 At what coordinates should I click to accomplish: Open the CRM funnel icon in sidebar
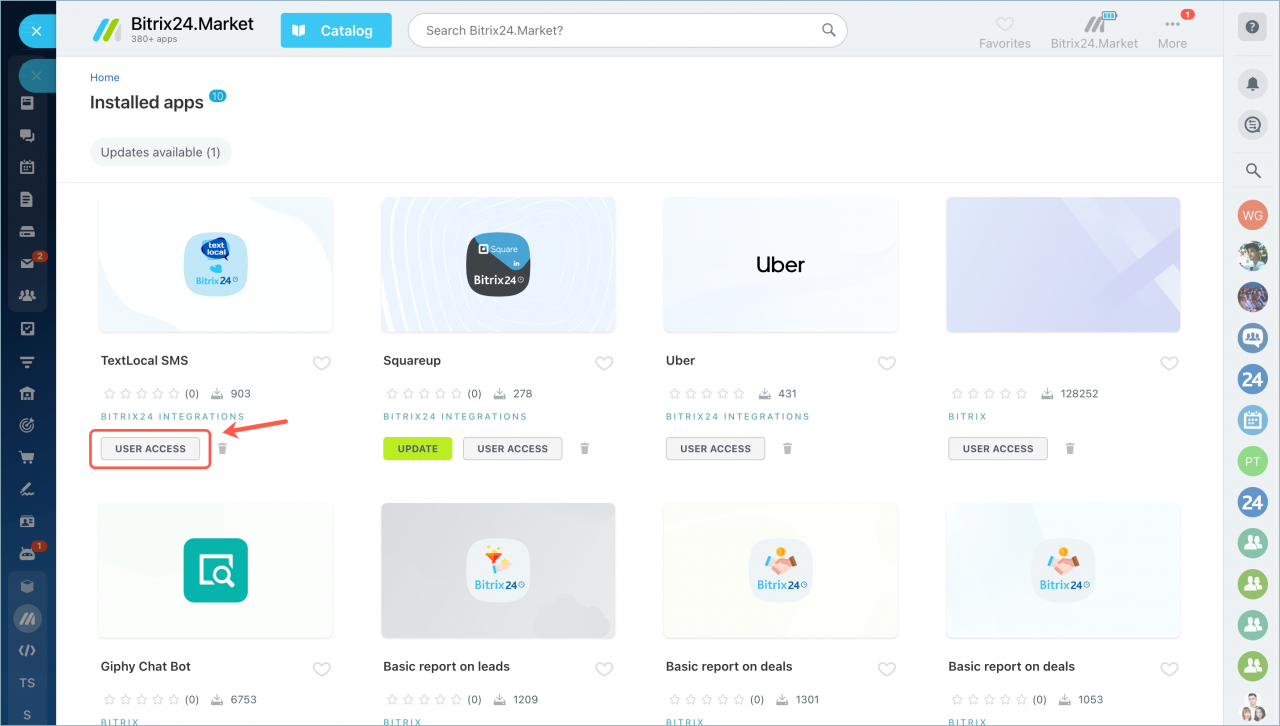pyautogui.click(x=27, y=361)
